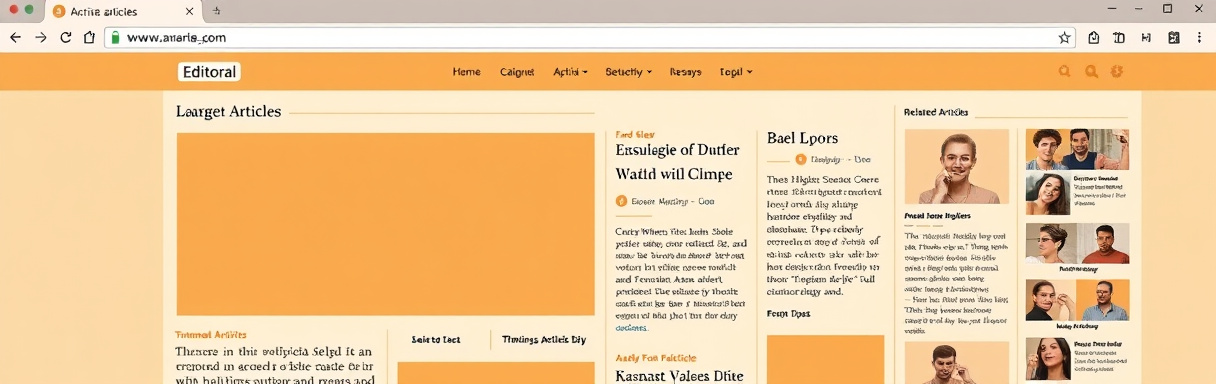
Task: Expand the 'Setuctiy' dropdown menu
Action: point(628,72)
